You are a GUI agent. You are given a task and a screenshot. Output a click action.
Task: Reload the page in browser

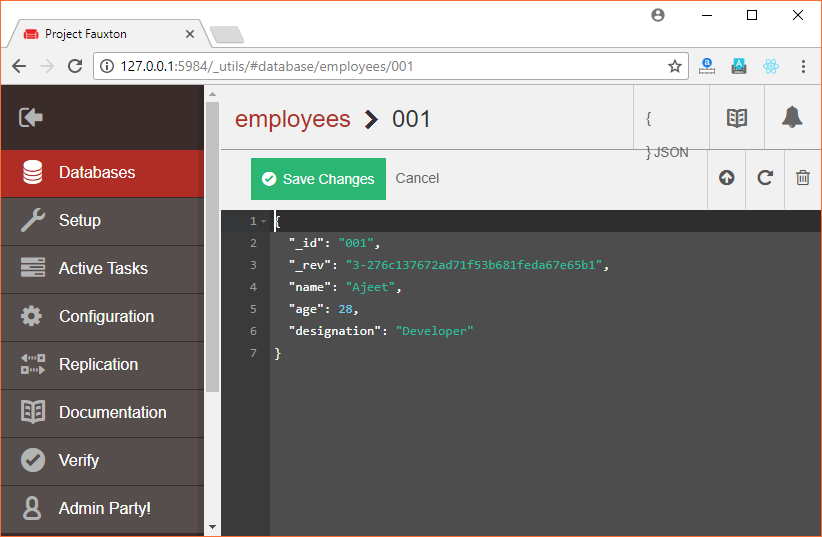75,66
